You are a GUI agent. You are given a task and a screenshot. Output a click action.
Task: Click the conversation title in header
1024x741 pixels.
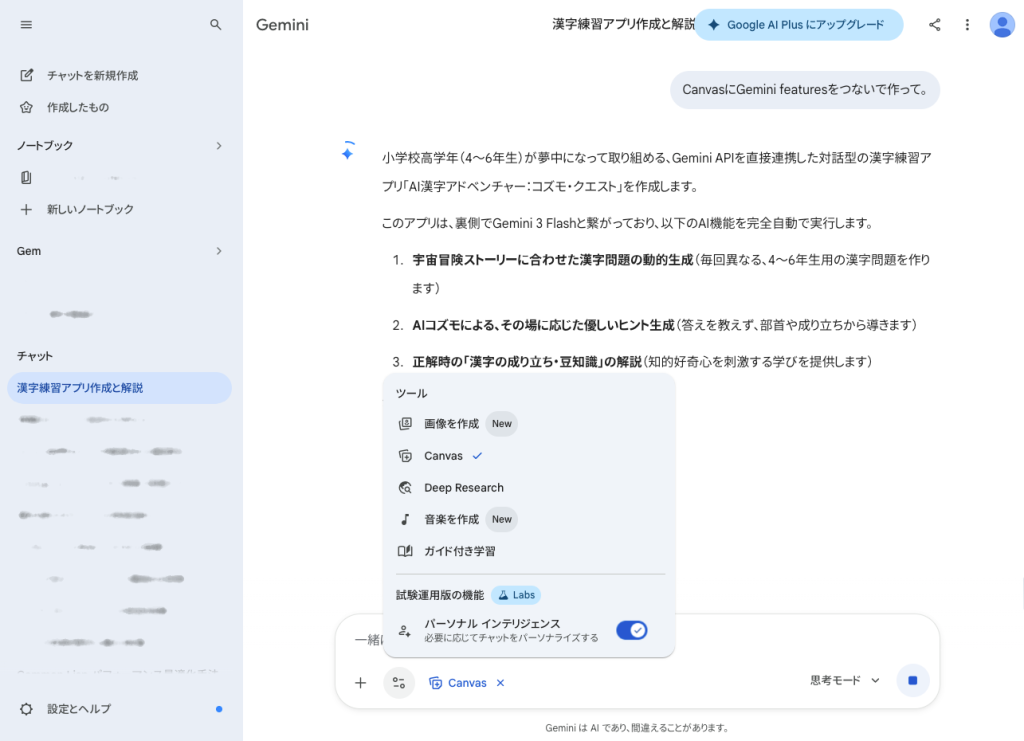tap(623, 25)
